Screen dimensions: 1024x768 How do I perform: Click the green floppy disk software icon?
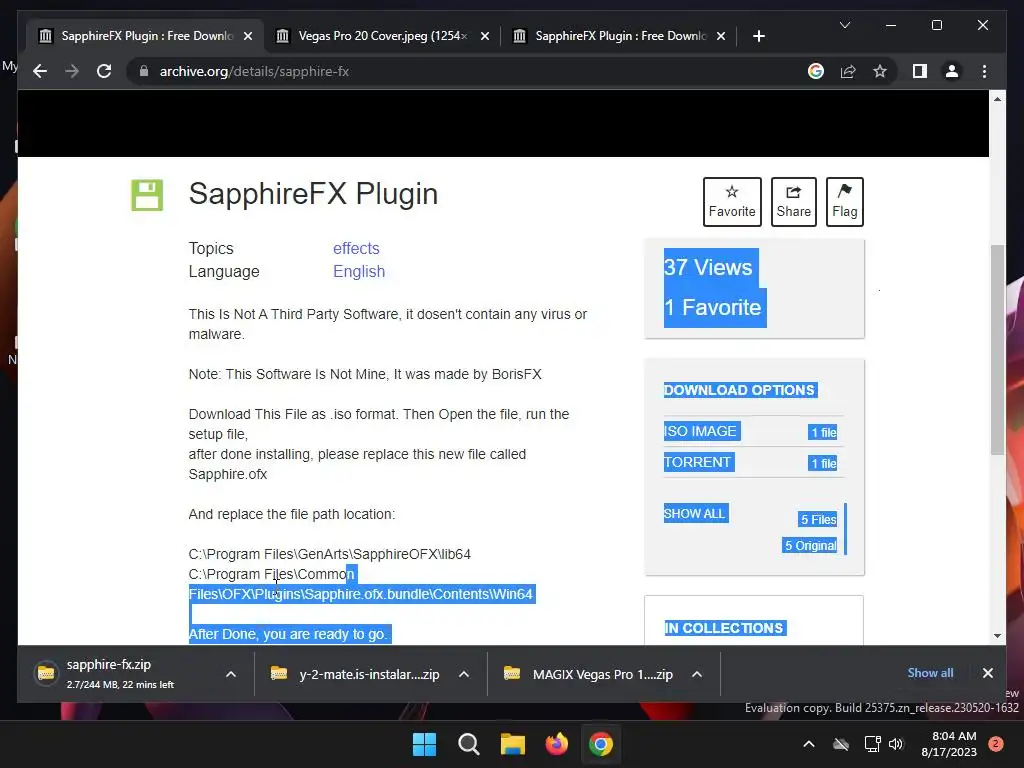coord(147,195)
